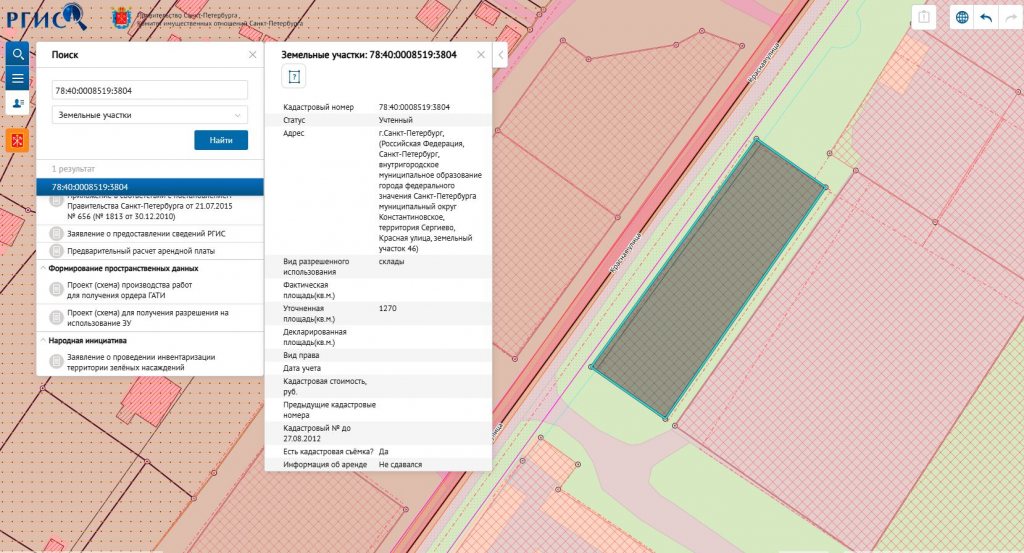Click the orange sidebar tool icon

coord(17,140)
